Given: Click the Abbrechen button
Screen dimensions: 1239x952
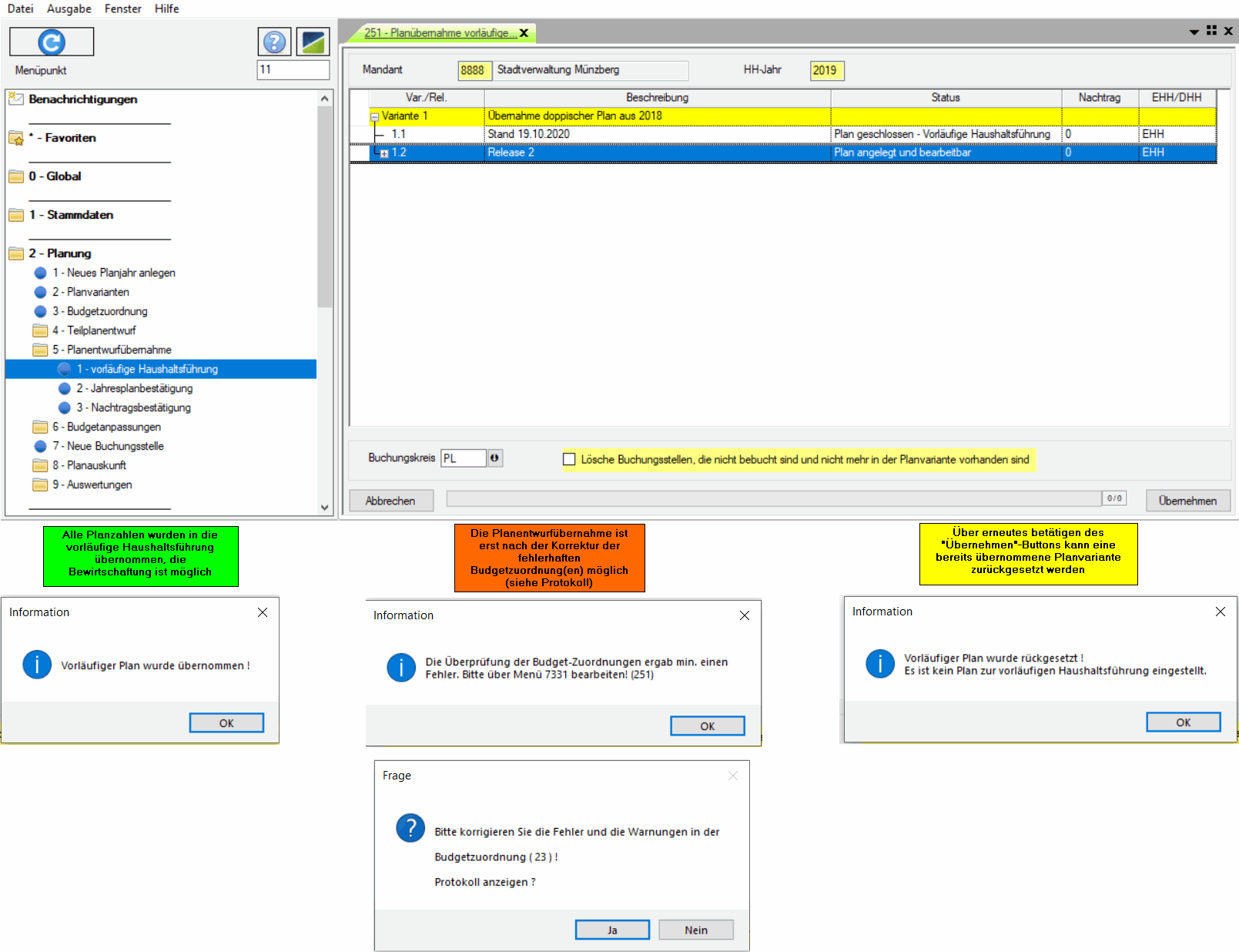Looking at the screenshot, I should (390, 501).
